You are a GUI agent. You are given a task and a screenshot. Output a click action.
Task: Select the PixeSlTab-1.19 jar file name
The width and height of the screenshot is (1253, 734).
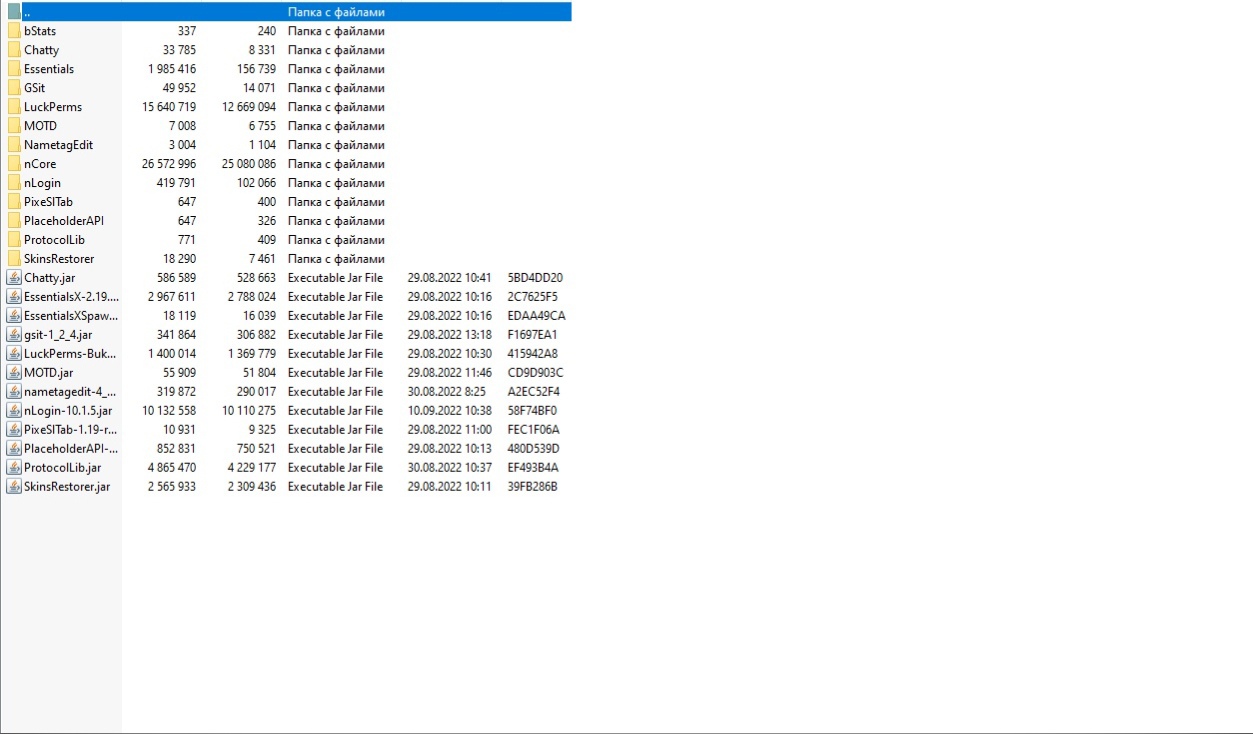tap(70, 430)
